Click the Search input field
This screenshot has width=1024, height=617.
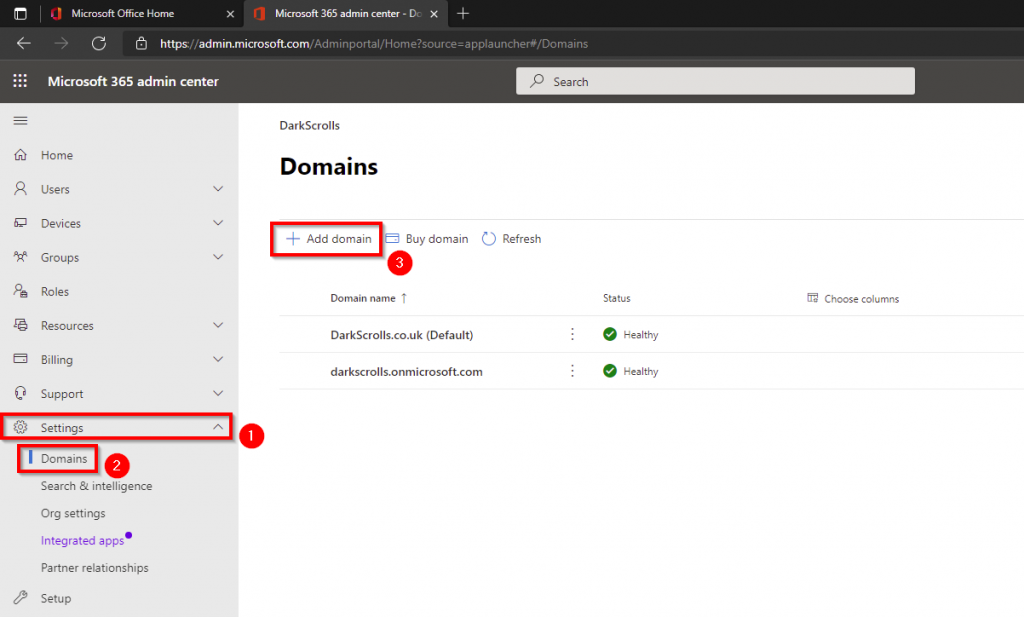point(715,81)
